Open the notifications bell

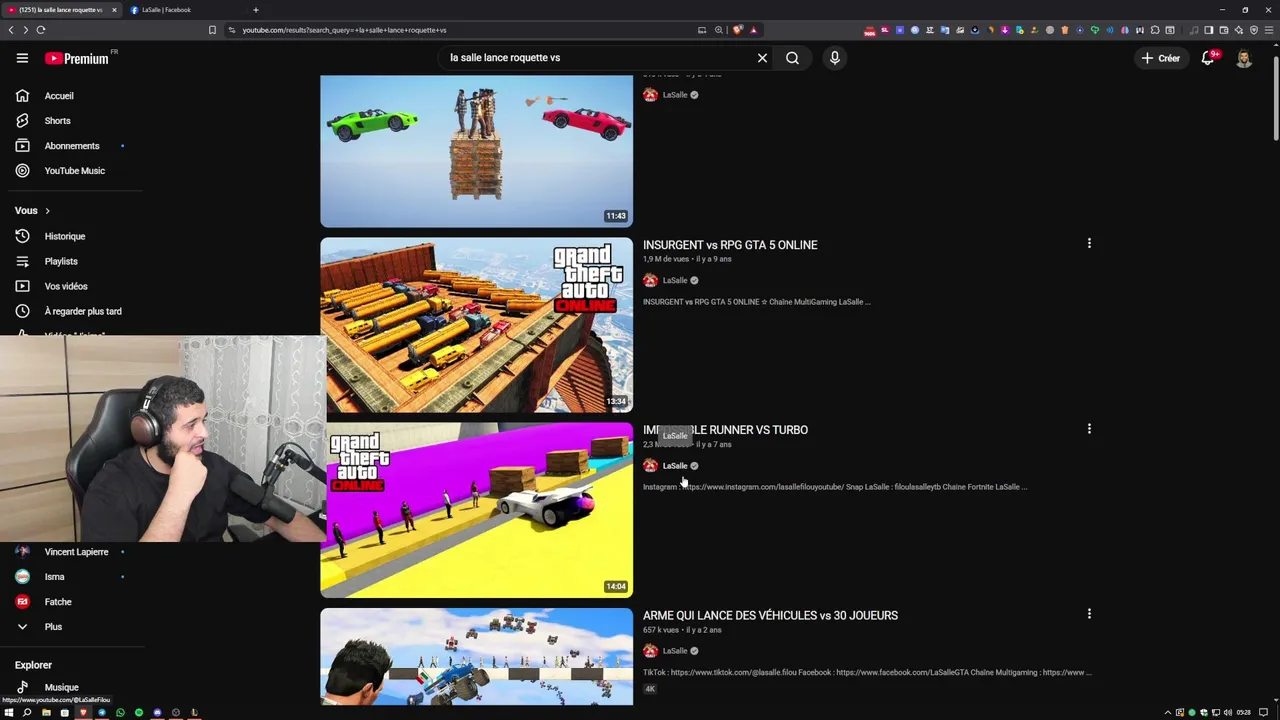1208,58
